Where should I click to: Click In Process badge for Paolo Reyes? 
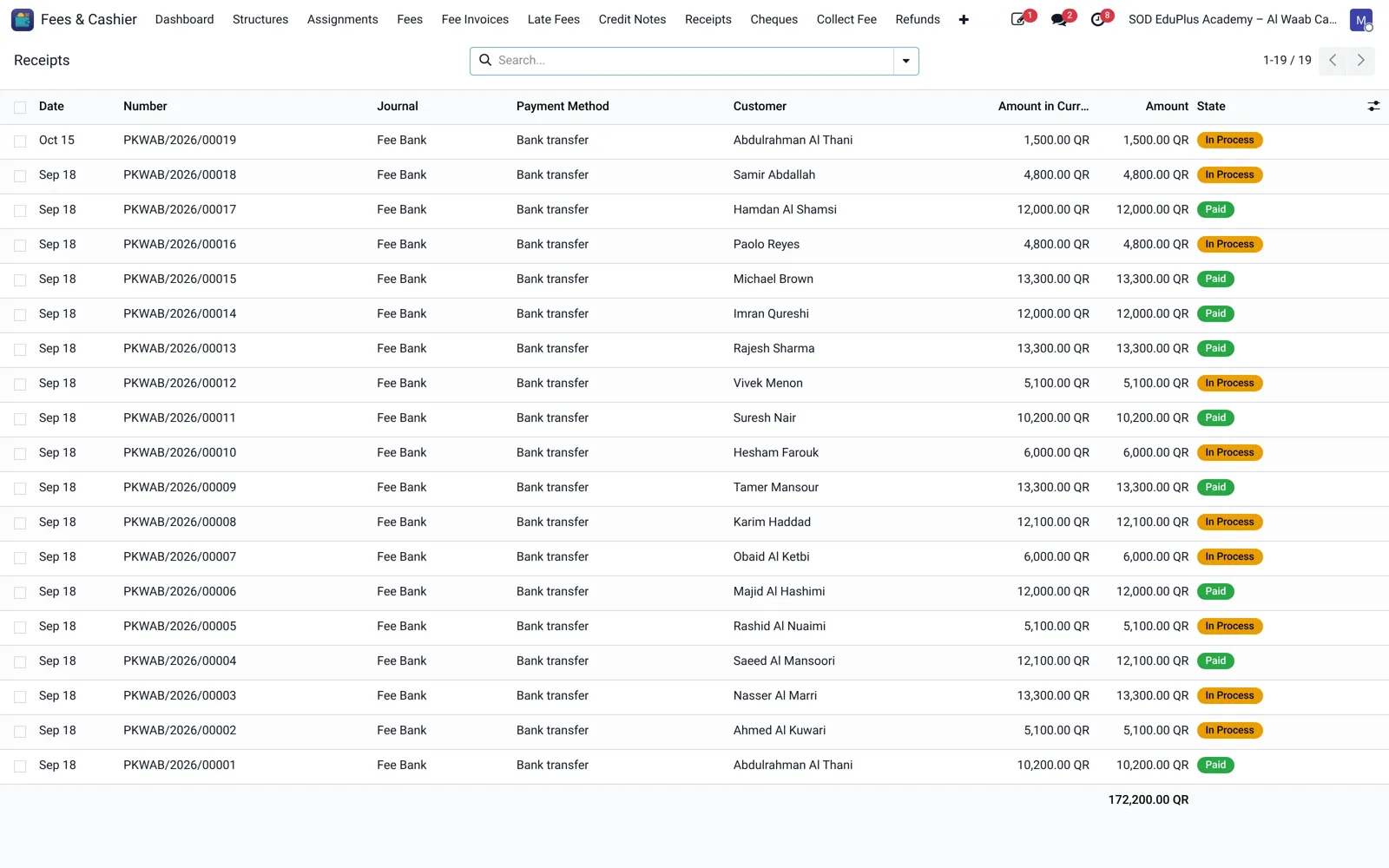tap(1229, 244)
